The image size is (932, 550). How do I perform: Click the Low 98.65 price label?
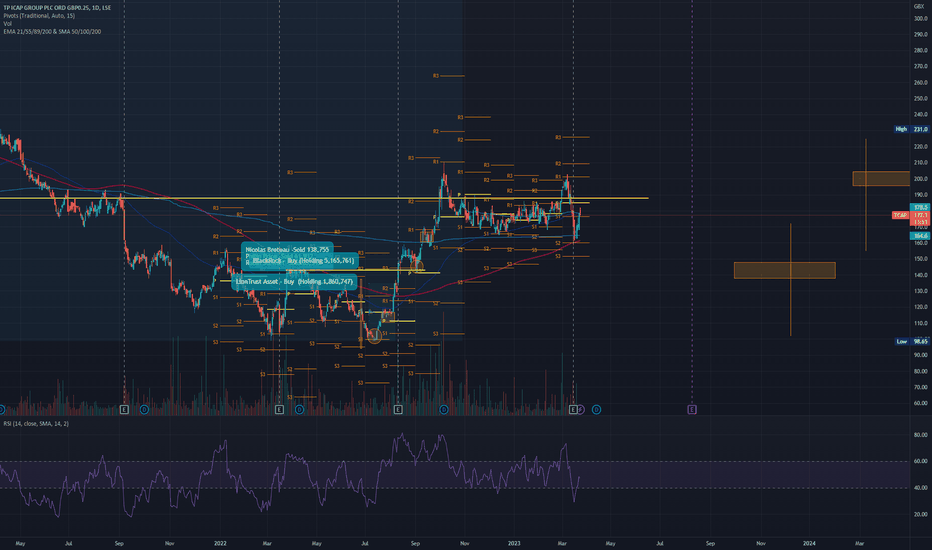912,341
